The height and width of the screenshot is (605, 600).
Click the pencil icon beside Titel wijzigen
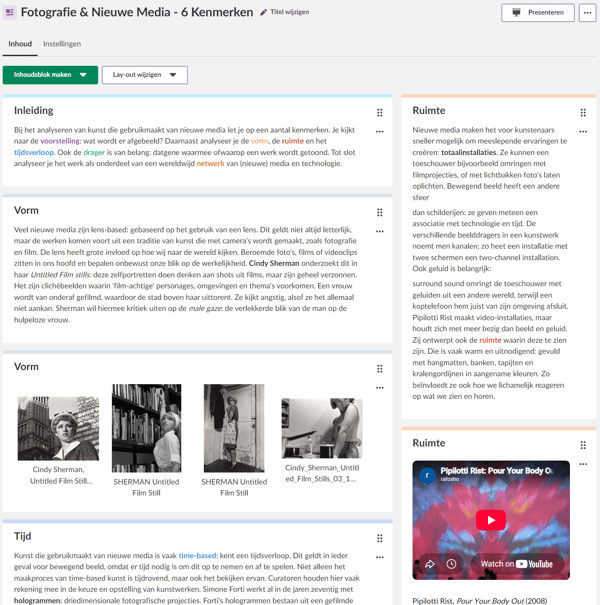click(x=263, y=12)
